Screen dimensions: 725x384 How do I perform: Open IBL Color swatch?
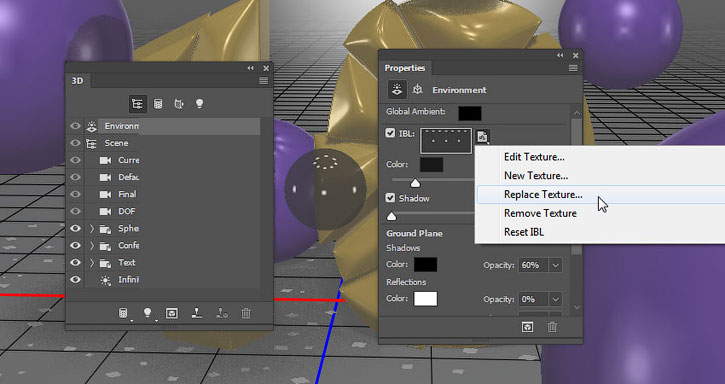tap(431, 164)
